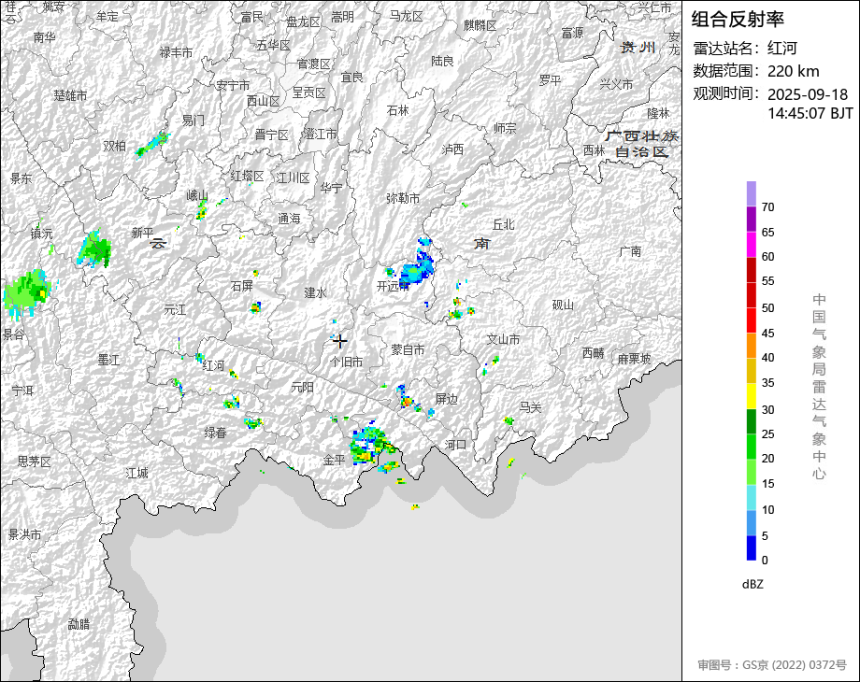Click the 个旧市 map label
Image resolution: width=860 pixels, height=682 pixels.
click(x=347, y=362)
